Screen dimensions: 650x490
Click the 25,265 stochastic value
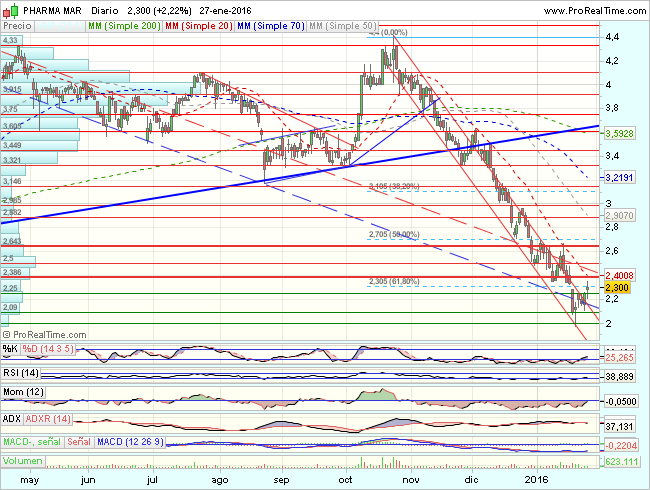(619, 358)
